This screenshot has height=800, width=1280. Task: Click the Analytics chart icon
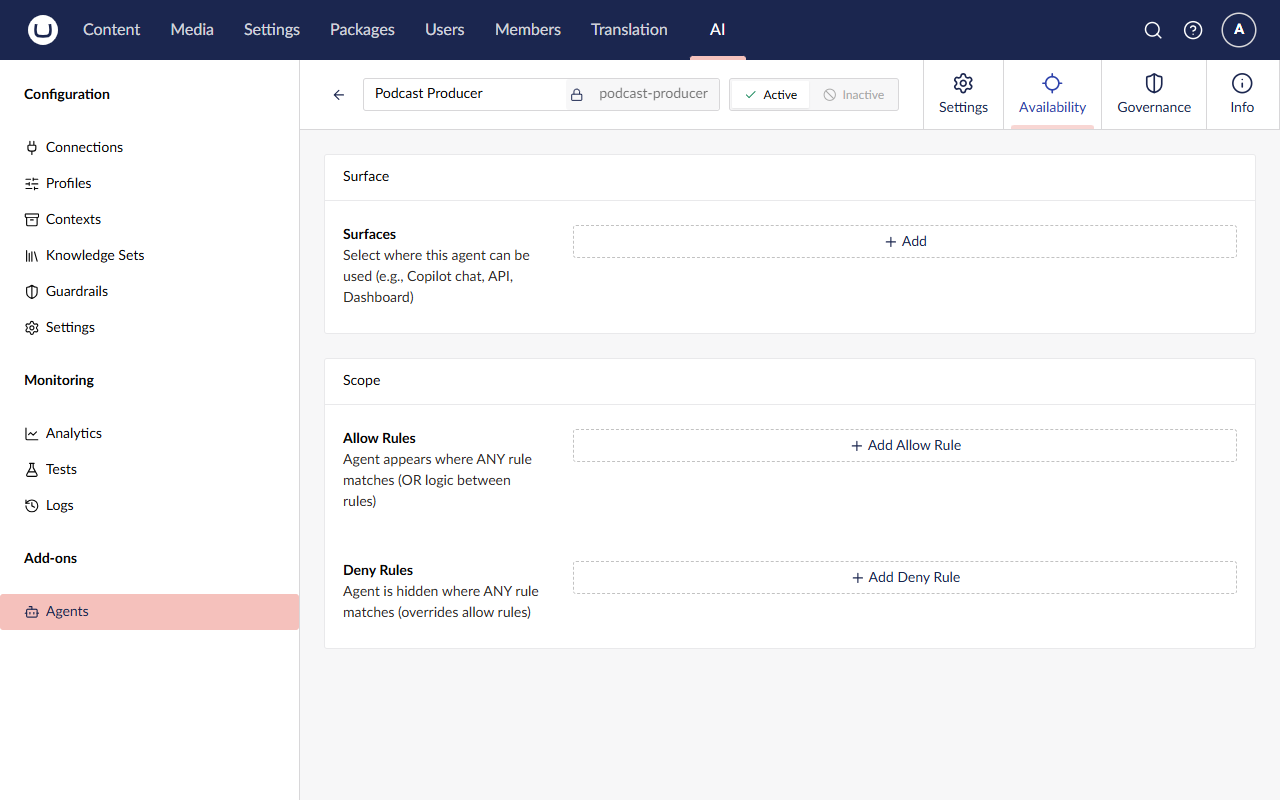(32, 433)
